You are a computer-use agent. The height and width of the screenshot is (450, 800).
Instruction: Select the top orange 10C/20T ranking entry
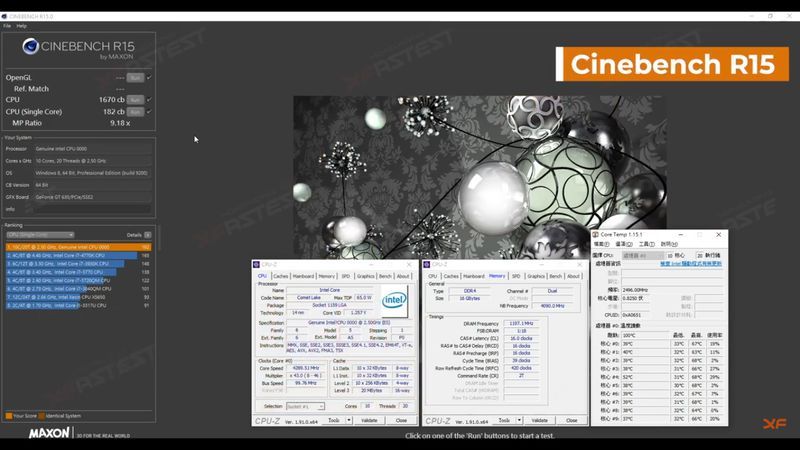tap(78, 247)
